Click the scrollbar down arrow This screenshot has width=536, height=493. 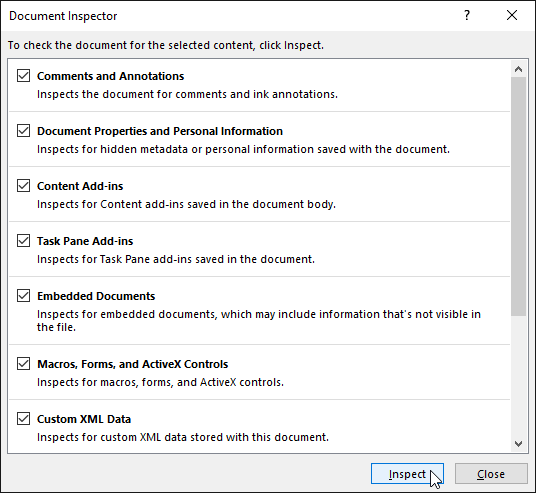[x=519, y=444]
